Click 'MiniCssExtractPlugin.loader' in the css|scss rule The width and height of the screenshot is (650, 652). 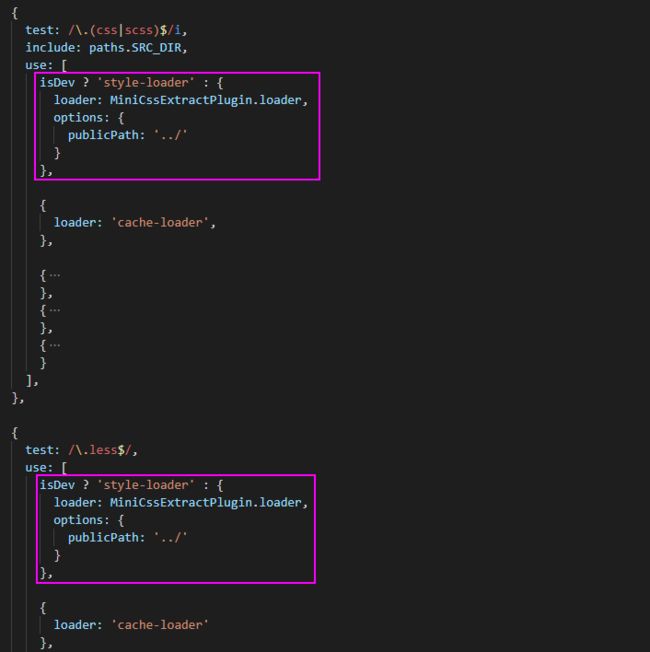coord(205,100)
